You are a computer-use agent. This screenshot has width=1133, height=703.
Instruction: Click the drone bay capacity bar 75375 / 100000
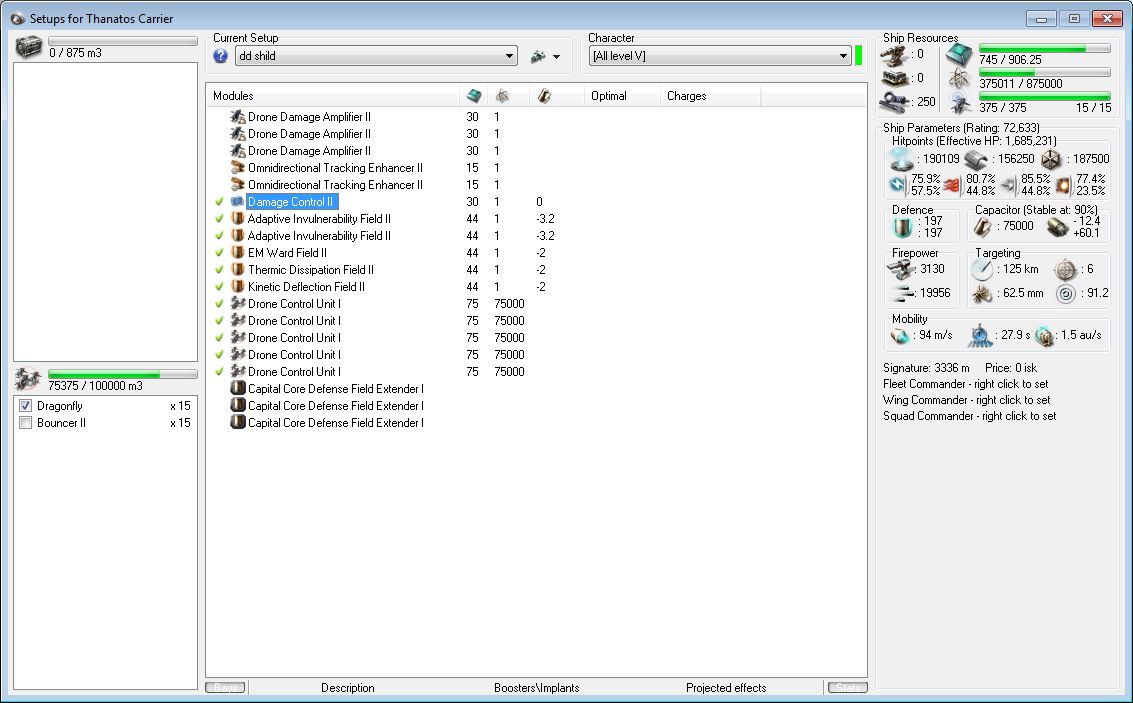tap(122, 374)
